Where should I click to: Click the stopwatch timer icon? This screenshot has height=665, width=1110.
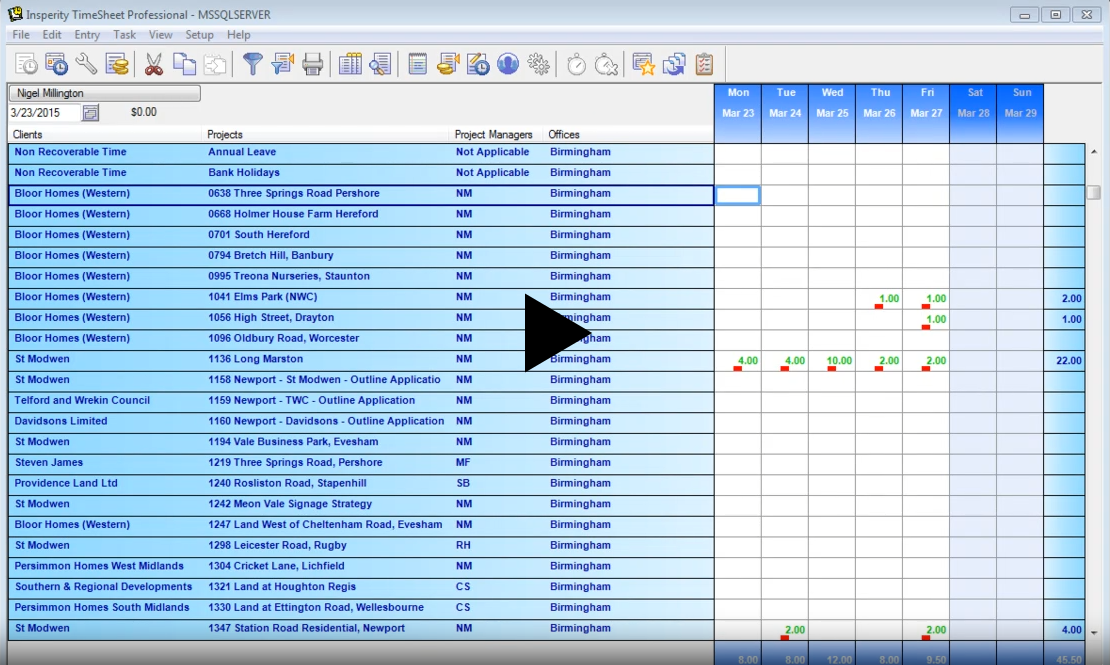576,65
